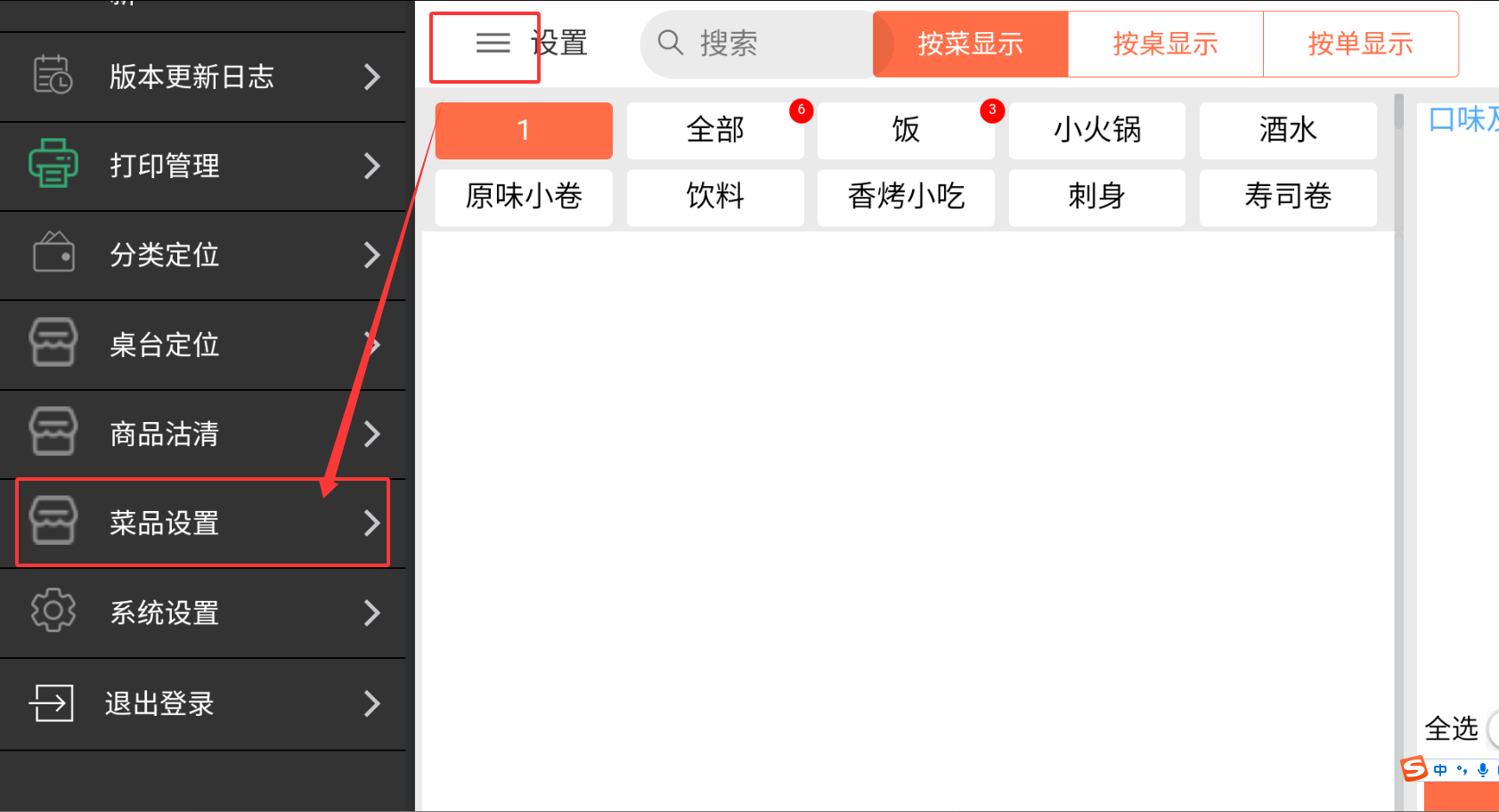Click the 搜索 search input field
1499x812 pixels.
click(x=757, y=44)
